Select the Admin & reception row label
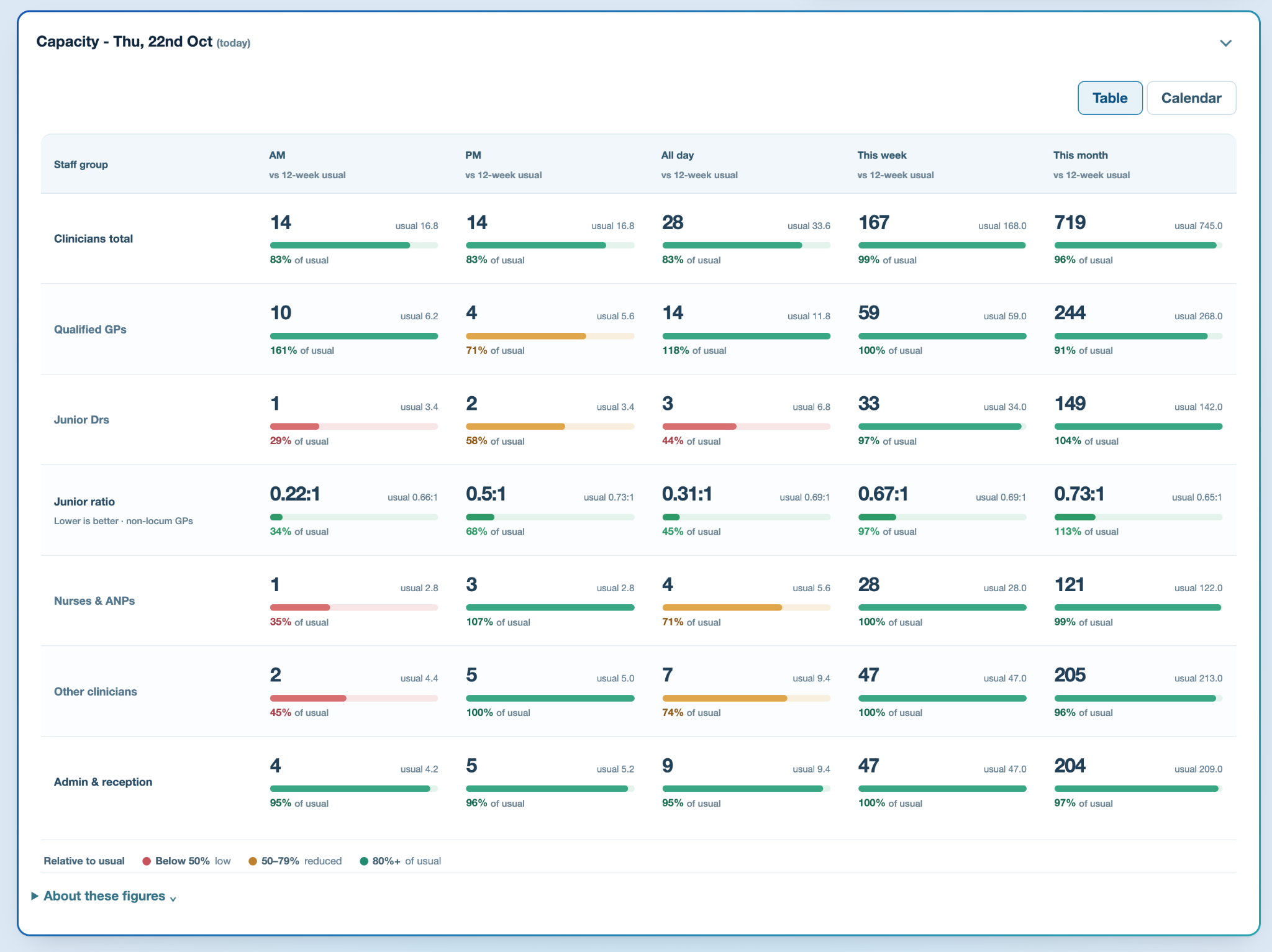The width and height of the screenshot is (1272, 952). (x=103, y=782)
